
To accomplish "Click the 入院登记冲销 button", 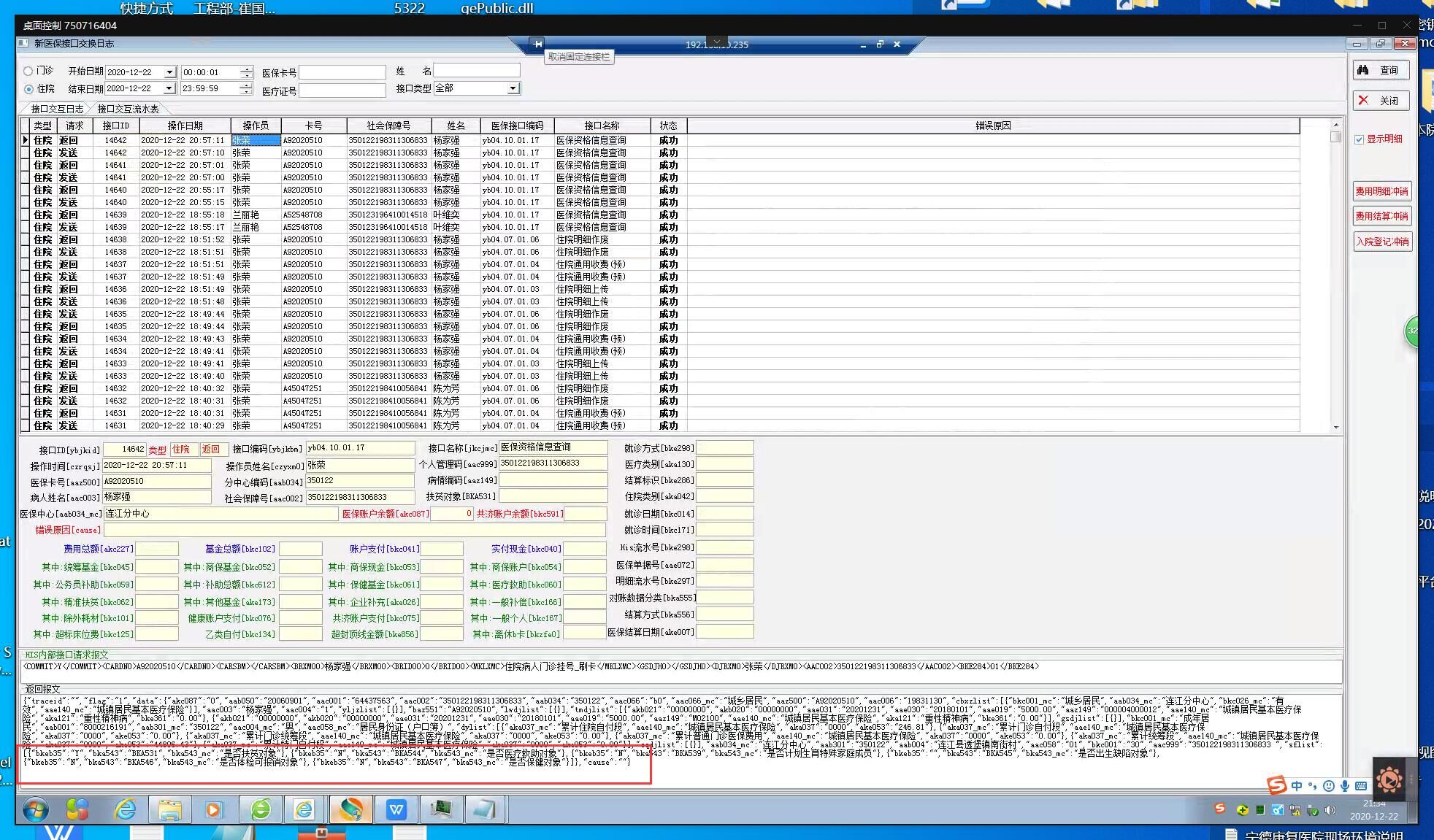I will tap(1381, 242).
